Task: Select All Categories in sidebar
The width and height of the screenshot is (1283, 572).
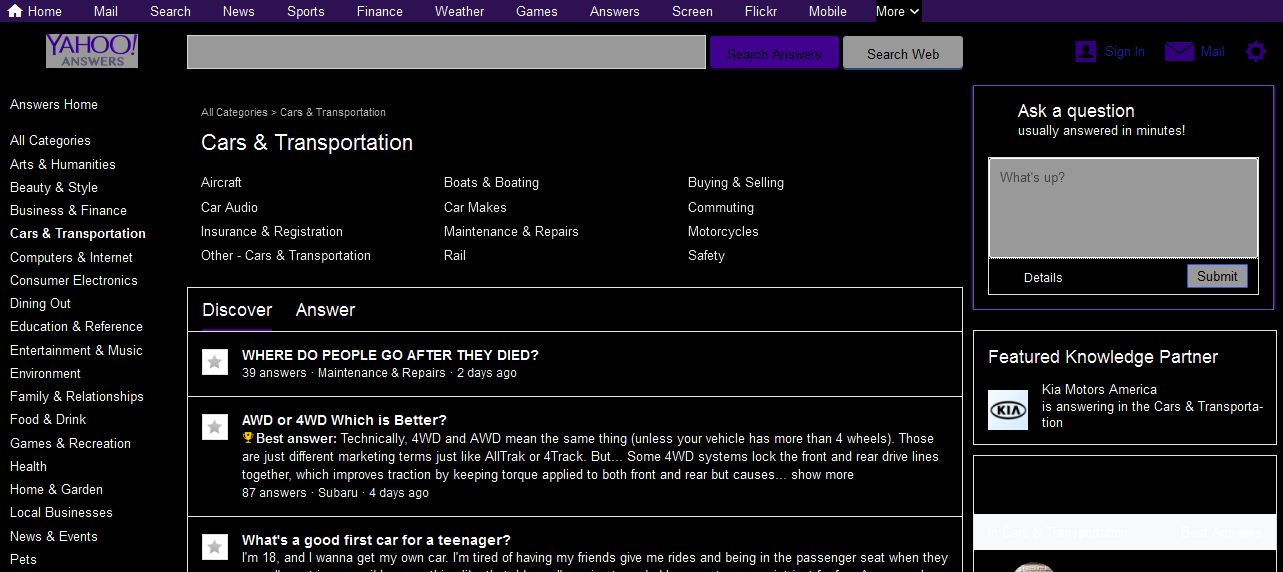Action: (50, 140)
